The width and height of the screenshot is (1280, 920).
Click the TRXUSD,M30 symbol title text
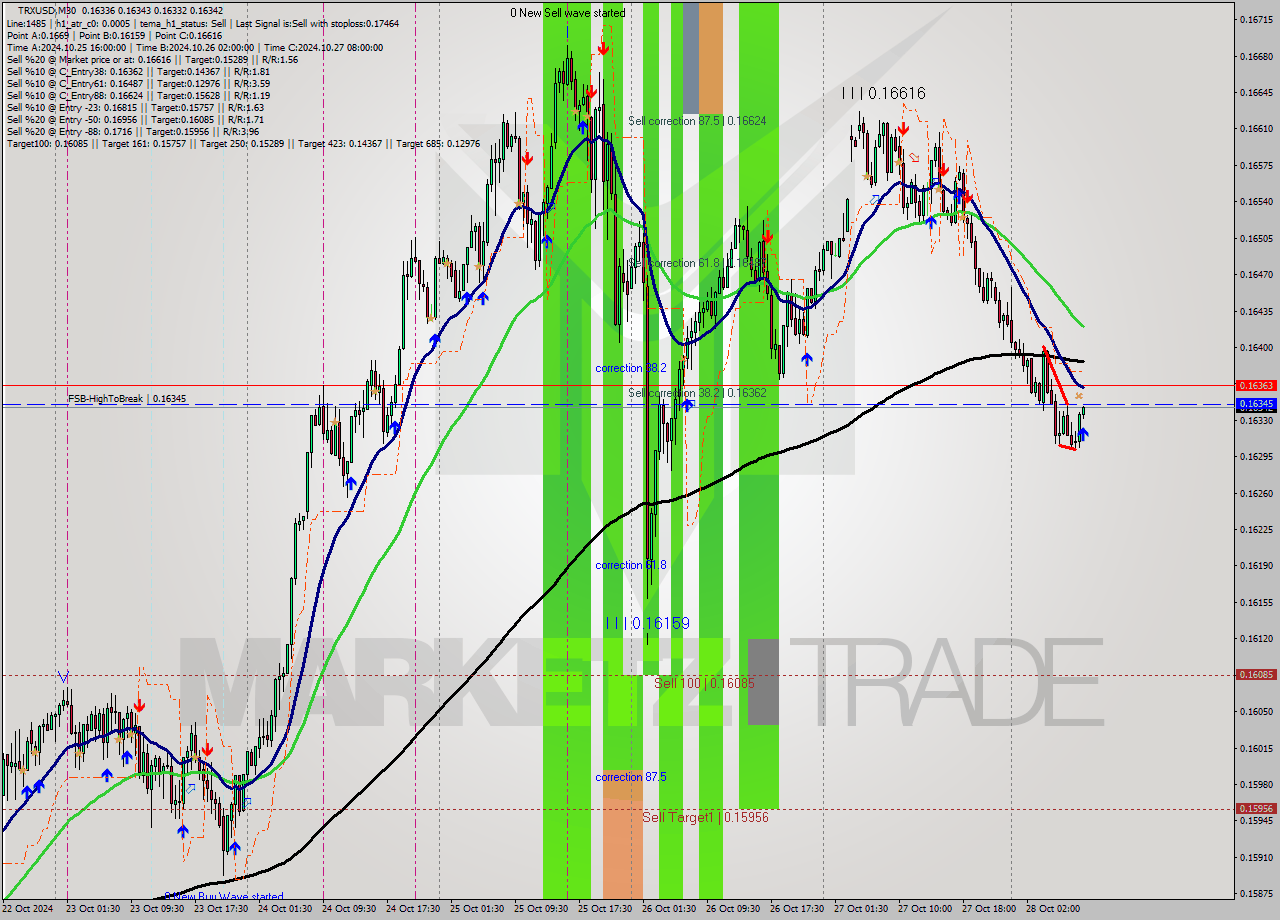click(46, 10)
